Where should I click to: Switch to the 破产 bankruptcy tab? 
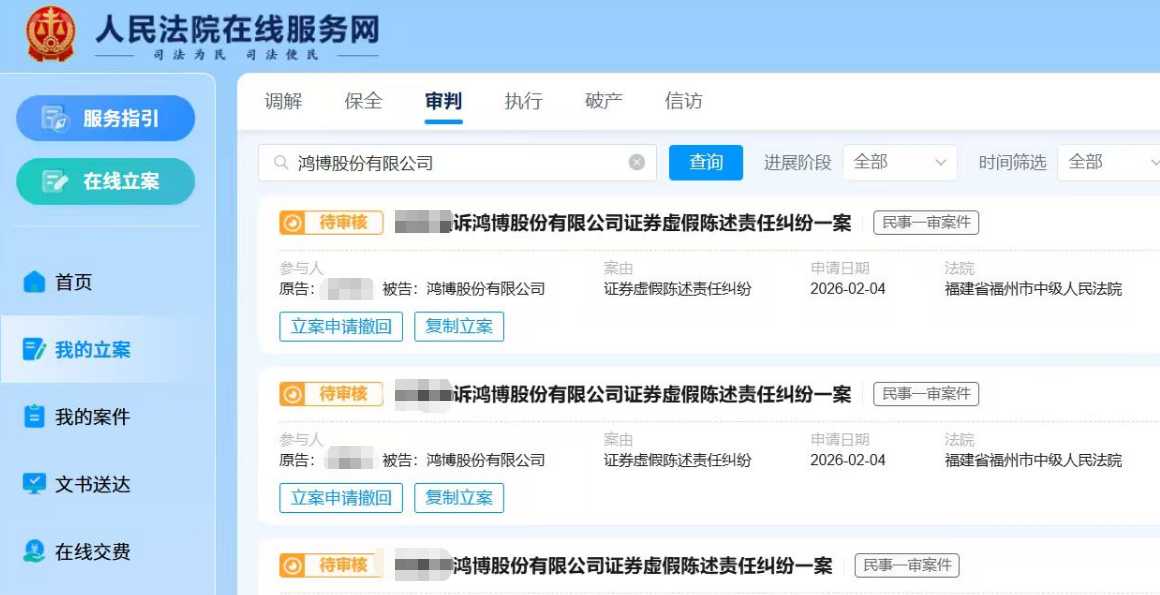coord(601,100)
